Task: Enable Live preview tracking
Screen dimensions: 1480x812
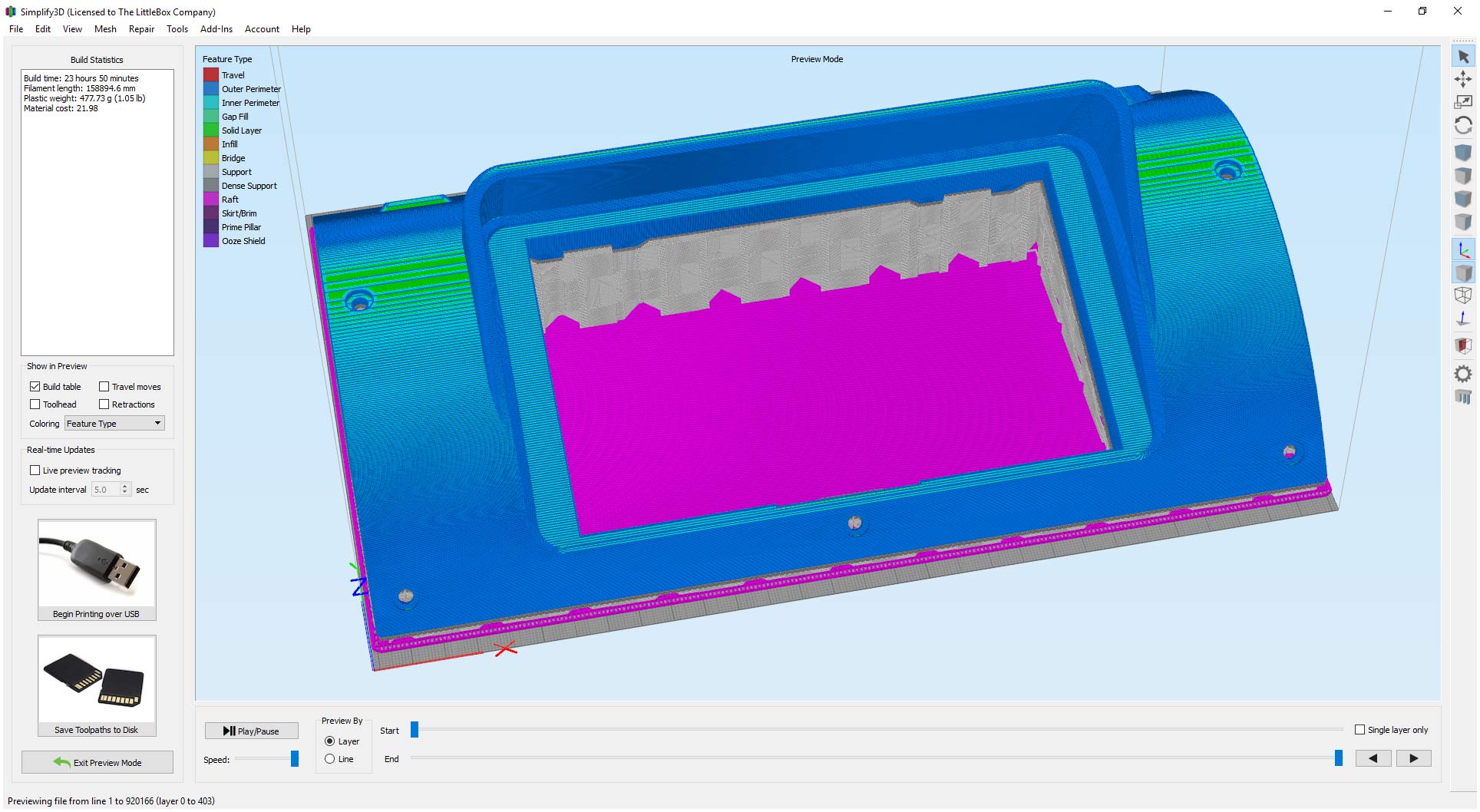Action: tap(35, 470)
